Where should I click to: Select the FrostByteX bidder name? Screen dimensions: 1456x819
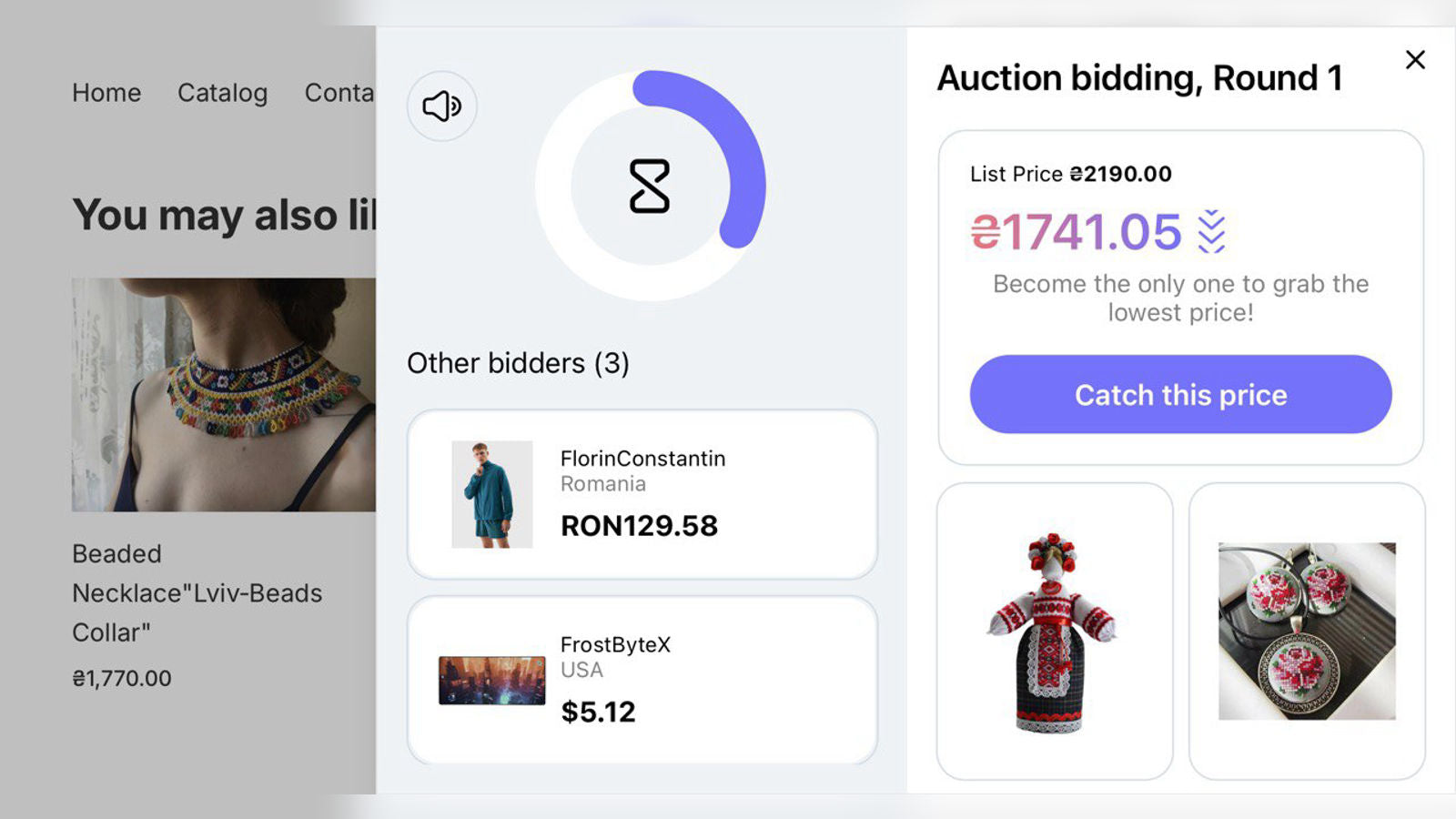pyautogui.click(x=615, y=645)
